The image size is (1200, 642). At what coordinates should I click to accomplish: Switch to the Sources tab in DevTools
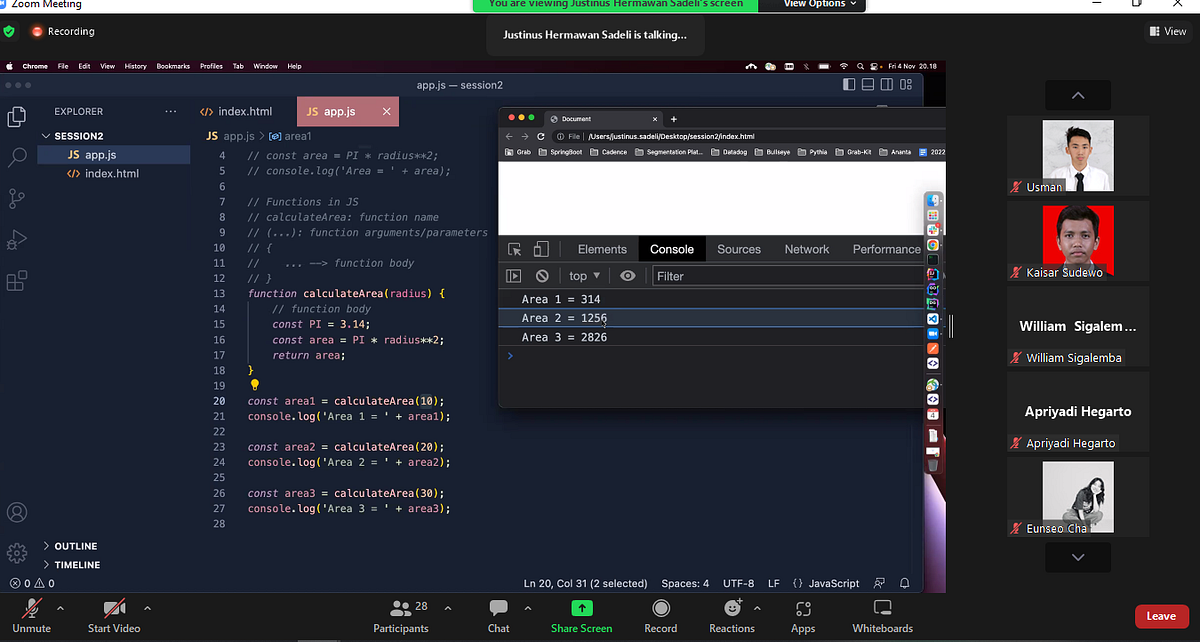click(x=738, y=249)
